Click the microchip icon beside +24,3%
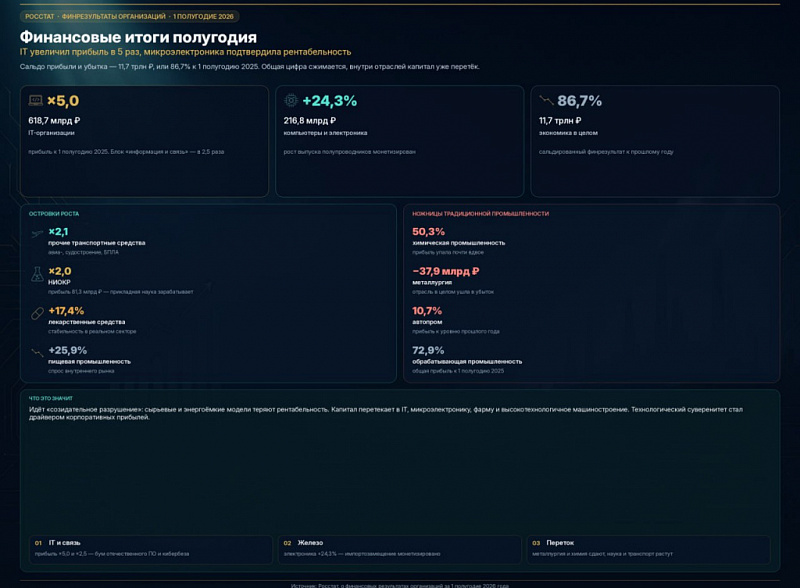The image size is (800, 588). pos(291,101)
